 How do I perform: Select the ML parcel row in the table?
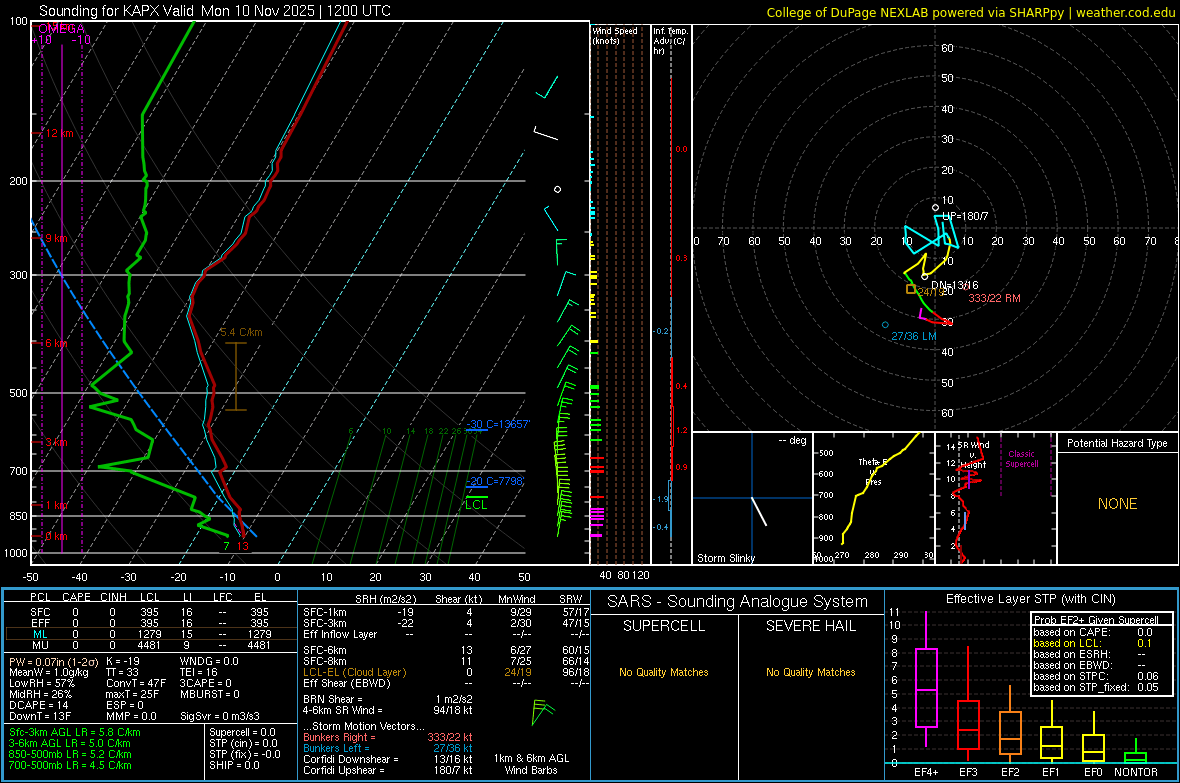click(x=151, y=634)
